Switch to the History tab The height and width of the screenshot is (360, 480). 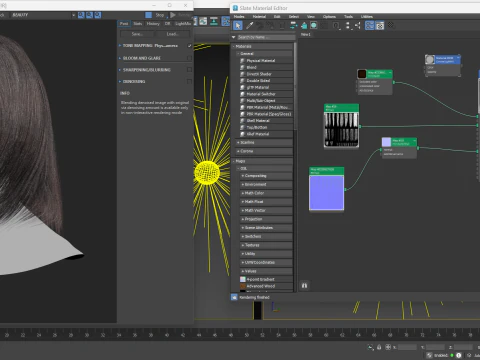(153, 24)
